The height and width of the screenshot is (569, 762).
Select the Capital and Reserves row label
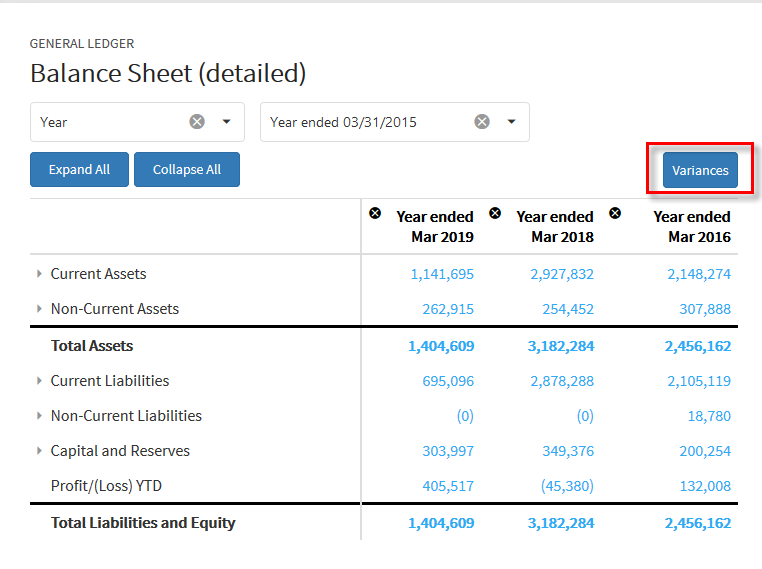coord(120,451)
